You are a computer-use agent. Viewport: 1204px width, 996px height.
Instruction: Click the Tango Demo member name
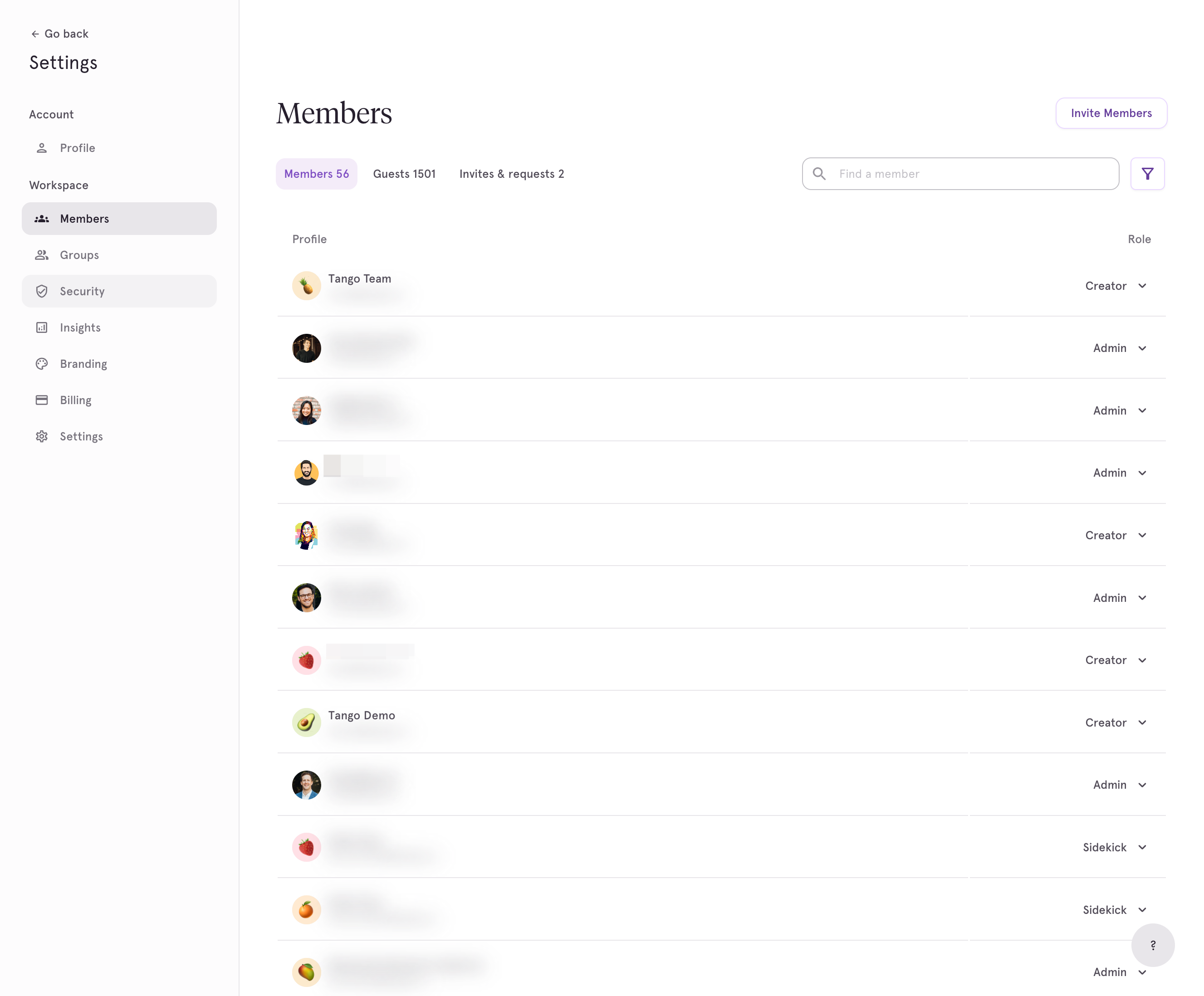(x=361, y=715)
